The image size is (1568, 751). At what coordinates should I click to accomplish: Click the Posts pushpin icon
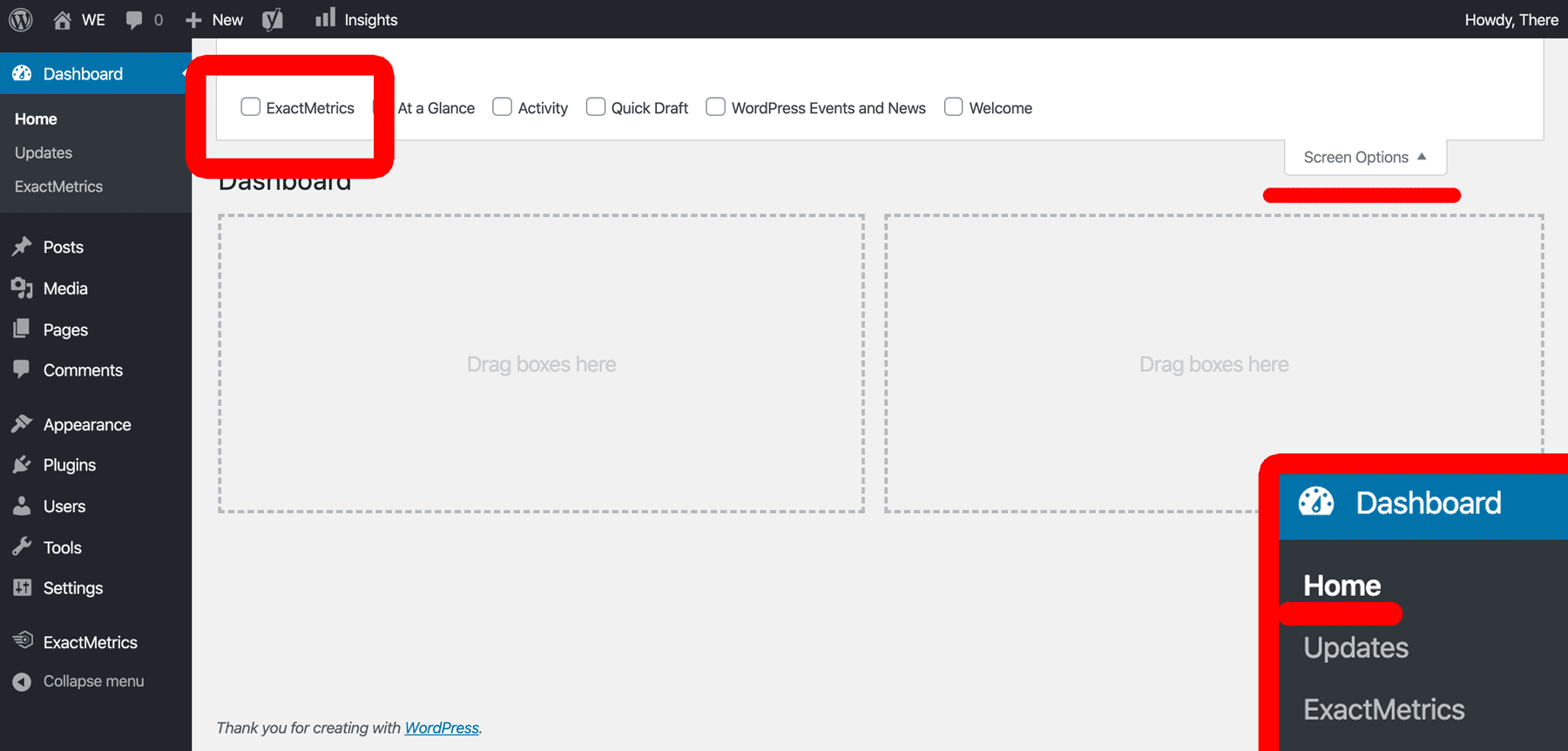point(22,247)
